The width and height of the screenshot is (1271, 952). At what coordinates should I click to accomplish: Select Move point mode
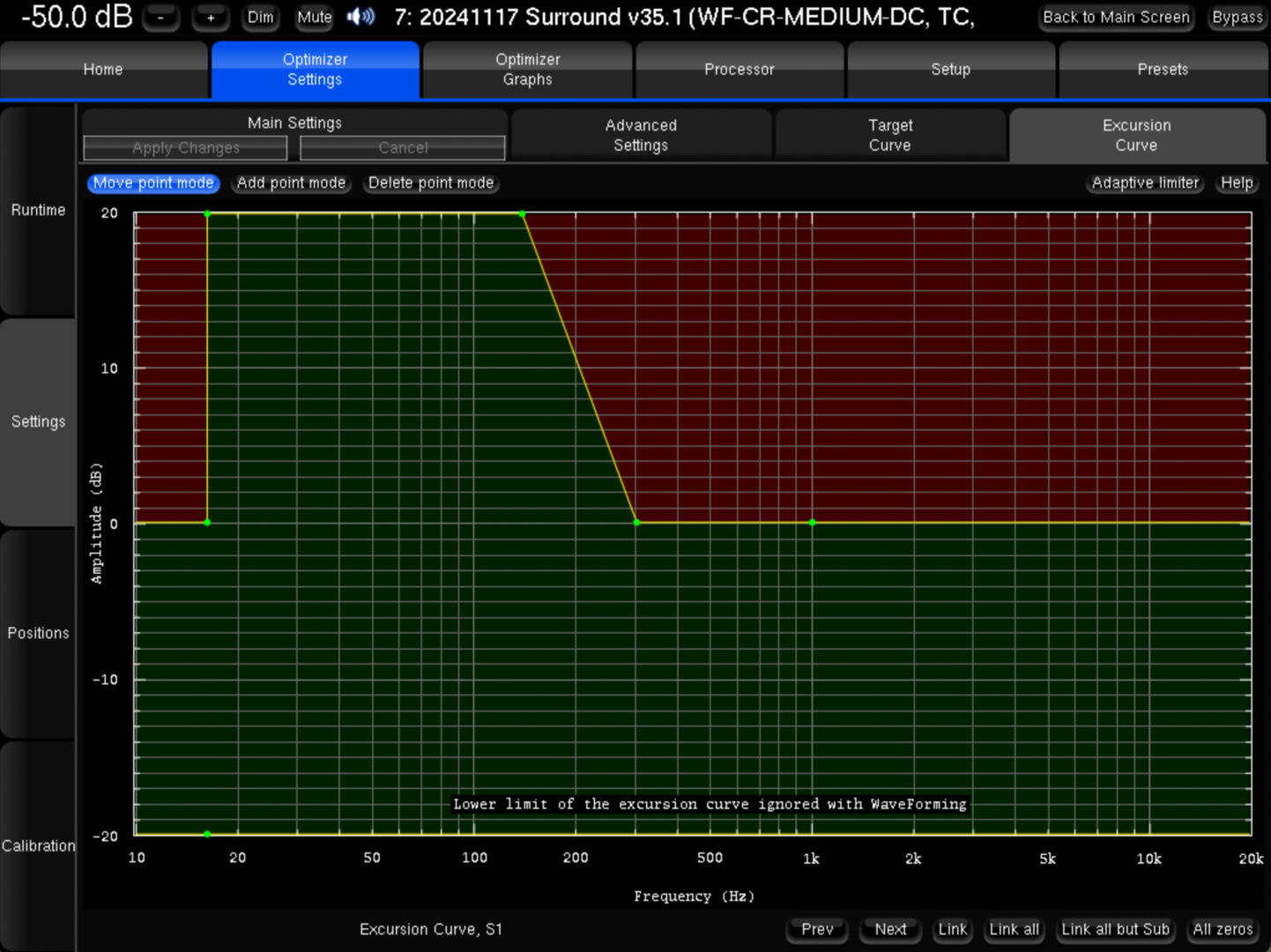pyautogui.click(x=153, y=183)
